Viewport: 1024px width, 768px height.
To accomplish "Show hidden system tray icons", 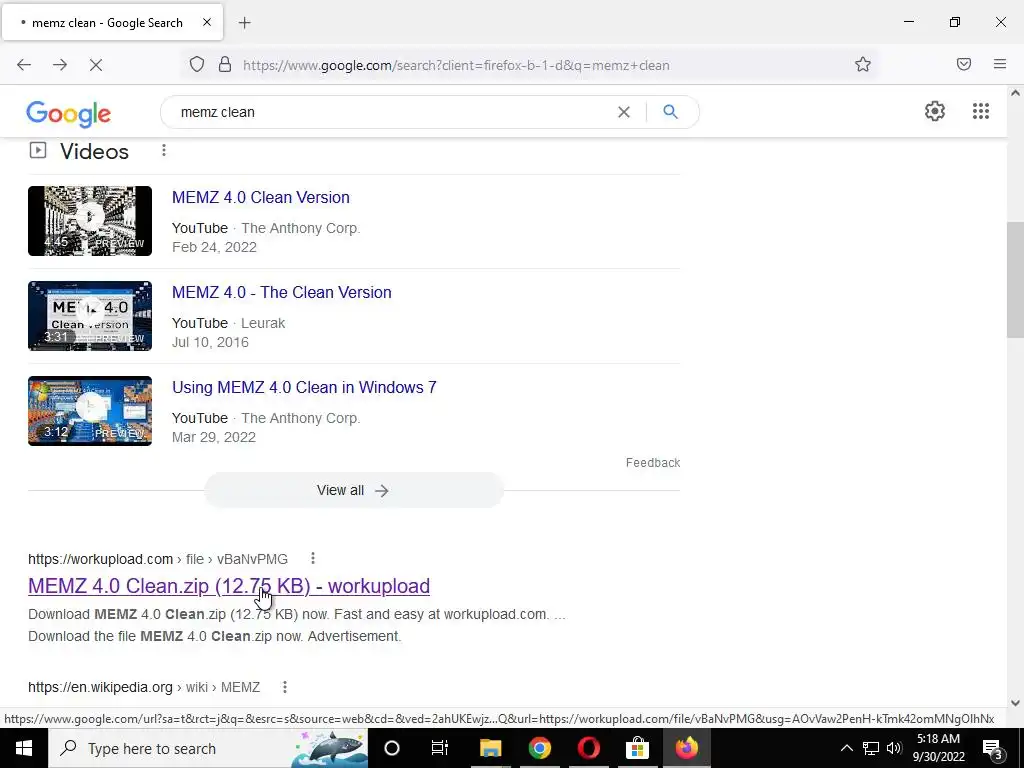I will [846, 748].
